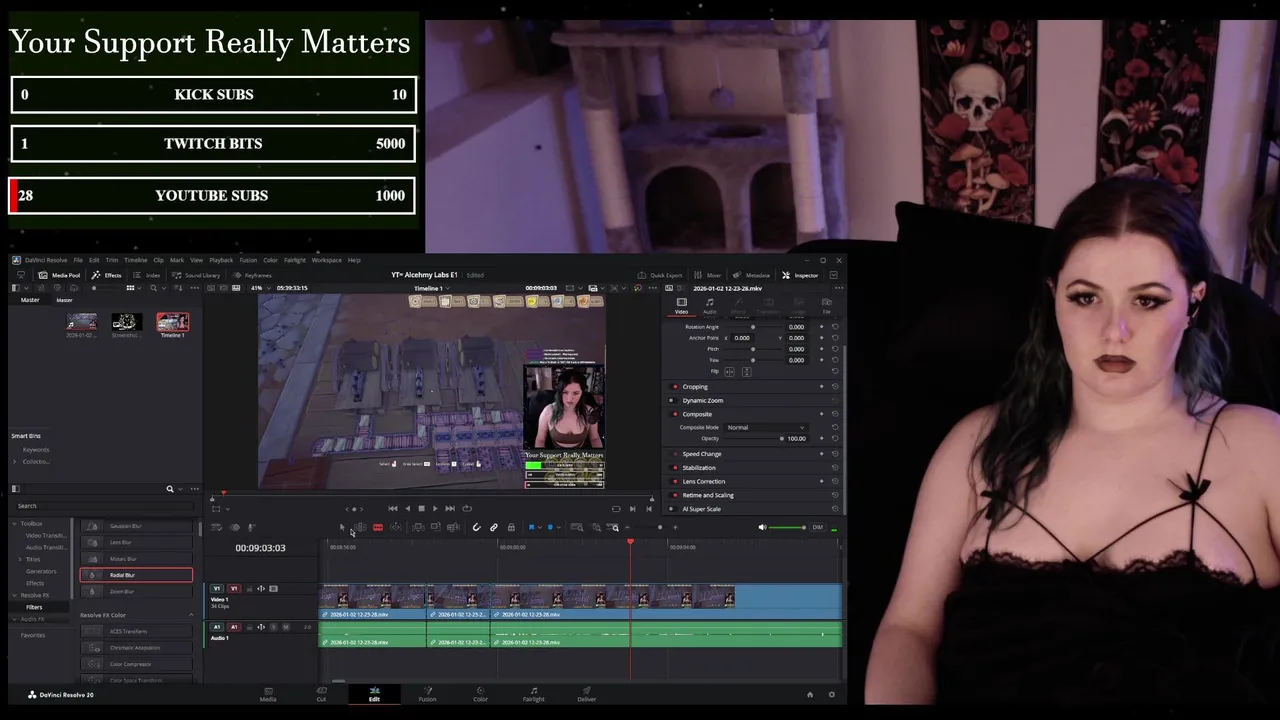1280x720 pixels.
Task: Open the Inspector File tab
Action: [826, 305]
